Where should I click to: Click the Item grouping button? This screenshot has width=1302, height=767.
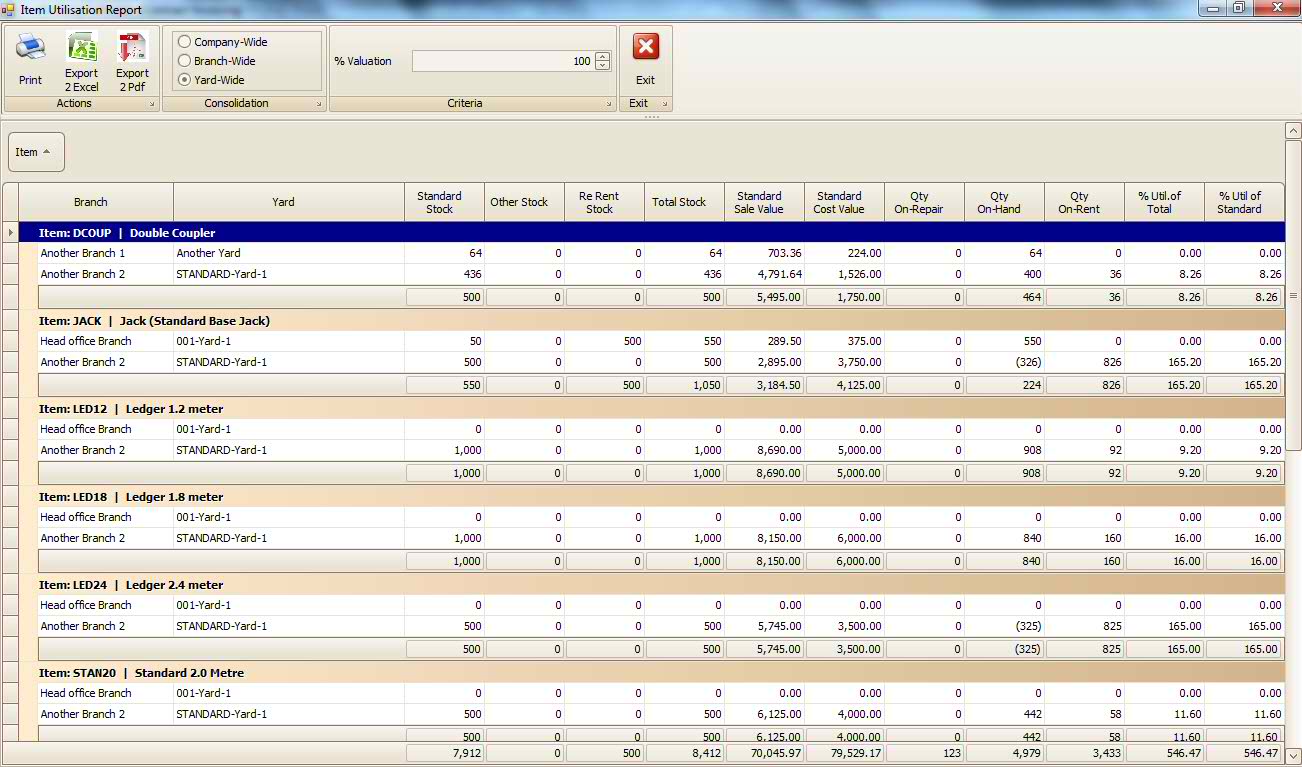[x=36, y=152]
